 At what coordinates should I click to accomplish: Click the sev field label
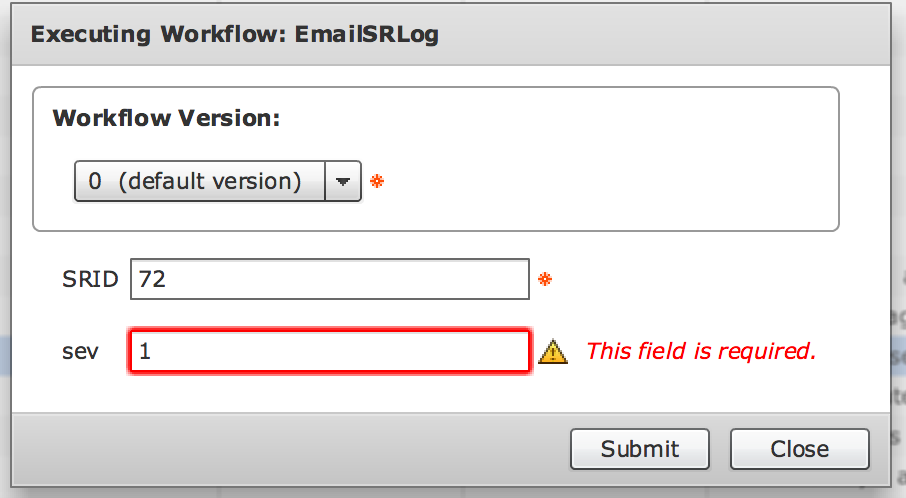pos(80,352)
